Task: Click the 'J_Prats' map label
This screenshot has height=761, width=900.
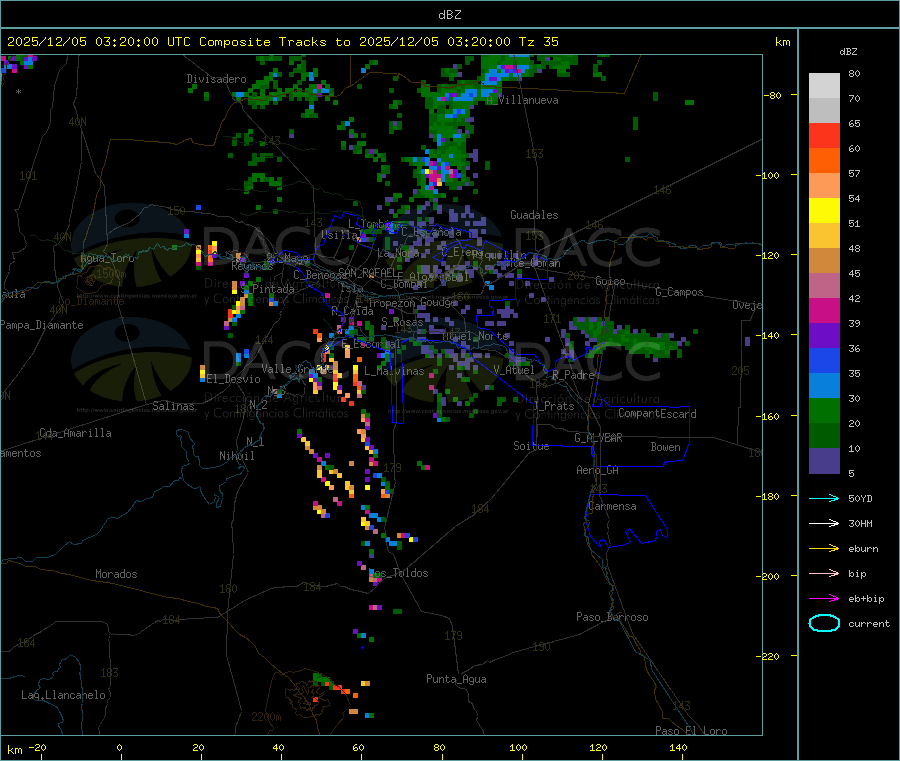Action: 553,406
